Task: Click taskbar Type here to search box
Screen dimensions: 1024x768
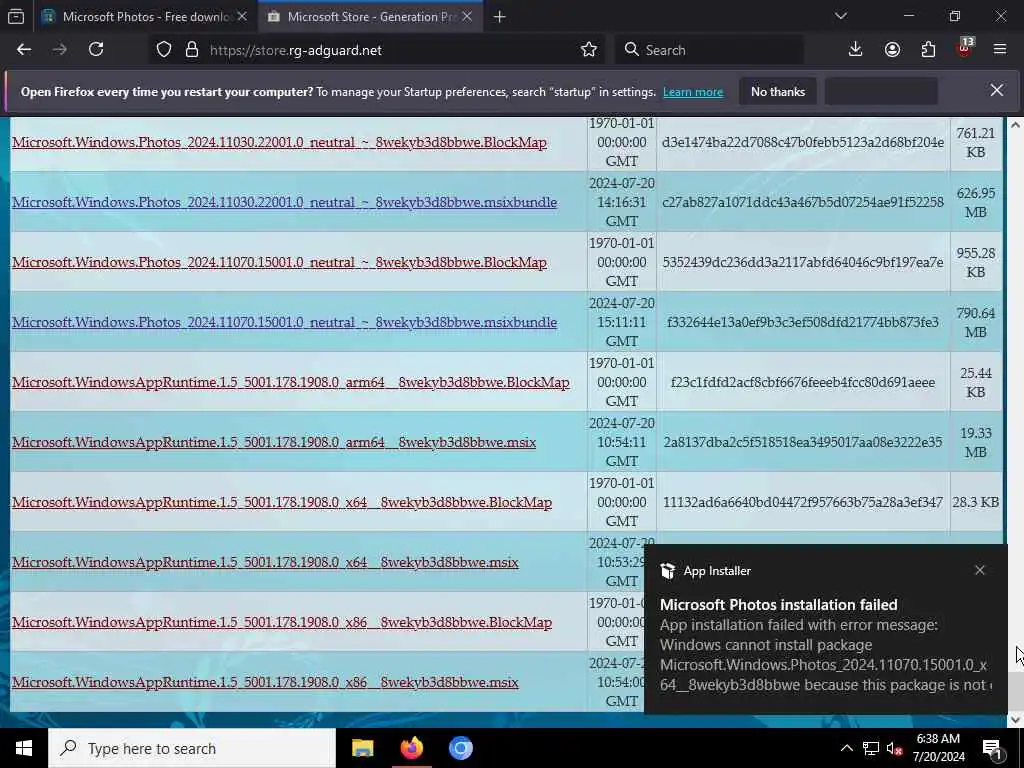Action: pyautogui.click(x=192, y=748)
